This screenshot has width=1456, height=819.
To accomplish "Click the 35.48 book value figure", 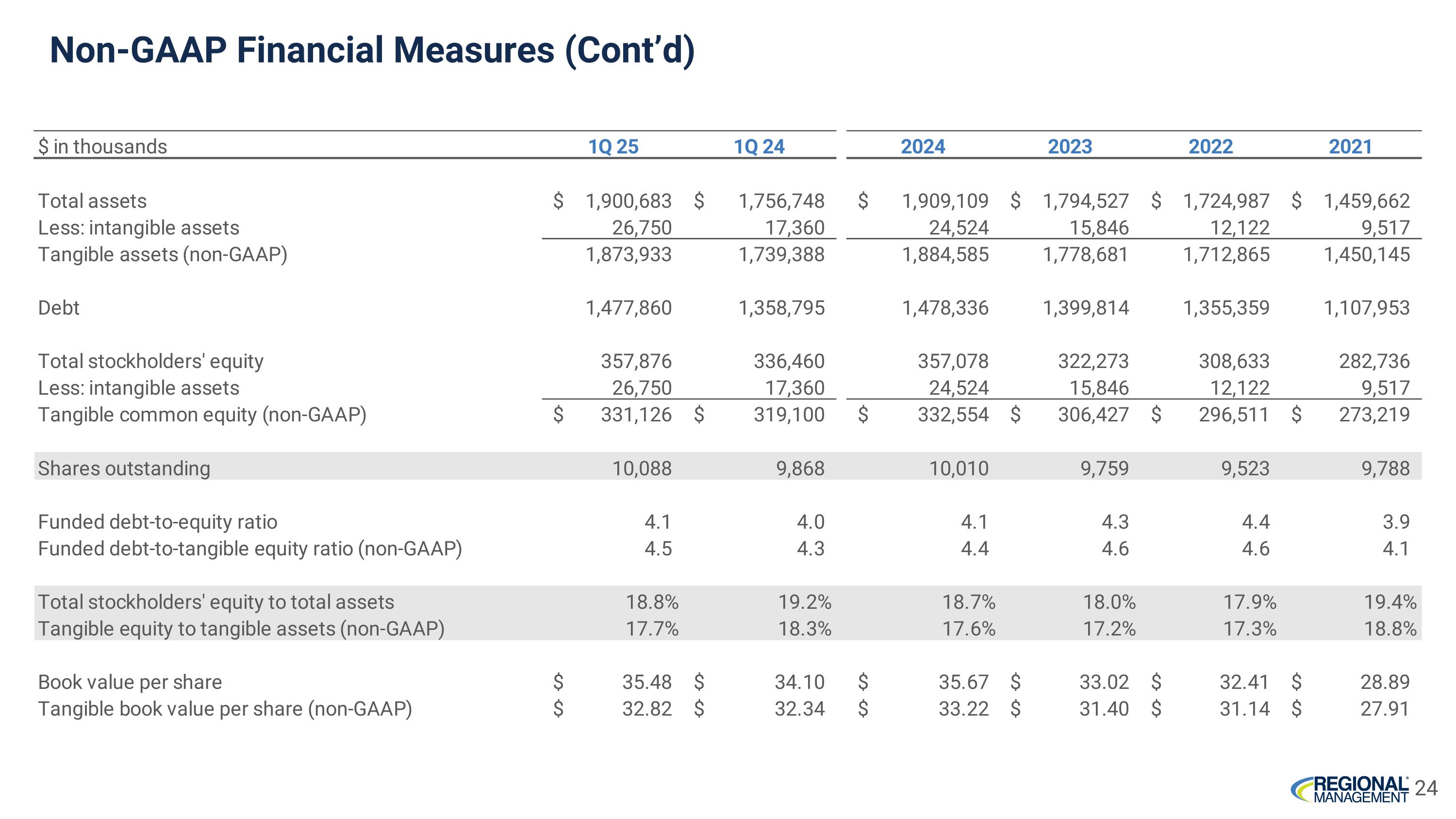I will click(646, 682).
